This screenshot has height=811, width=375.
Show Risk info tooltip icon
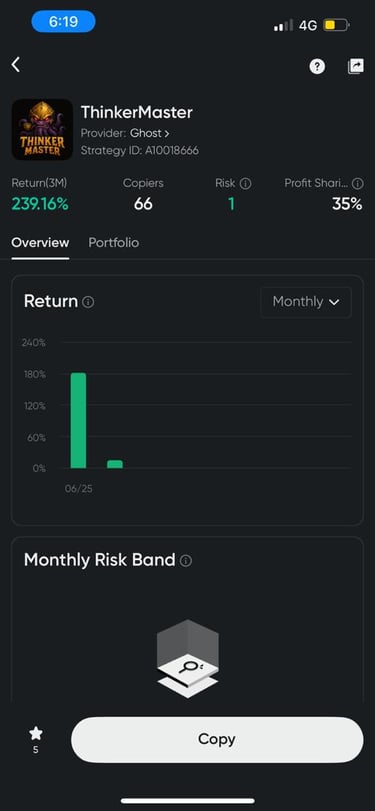click(246, 184)
